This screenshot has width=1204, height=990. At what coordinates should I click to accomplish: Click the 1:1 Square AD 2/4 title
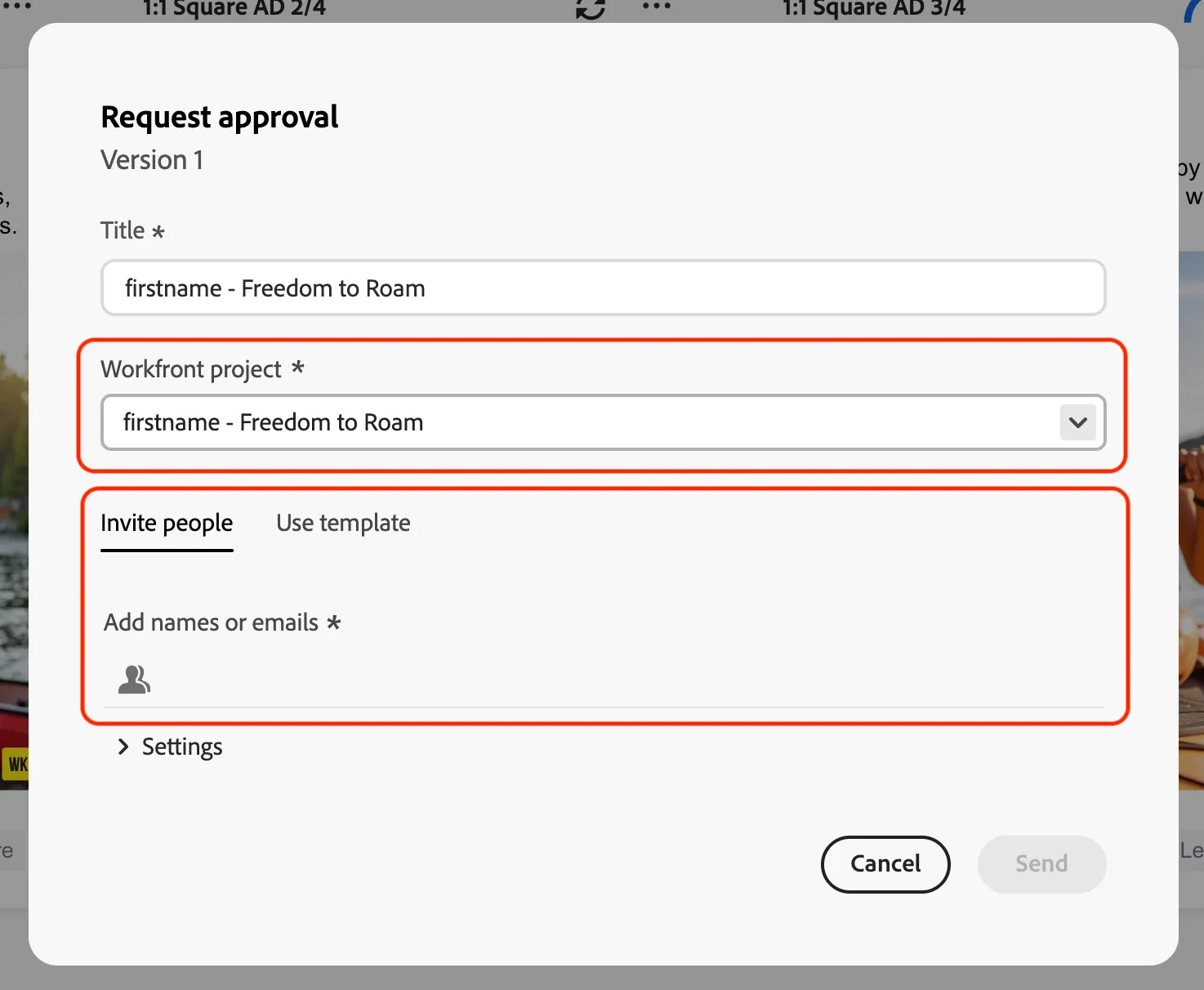(x=234, y=9)
